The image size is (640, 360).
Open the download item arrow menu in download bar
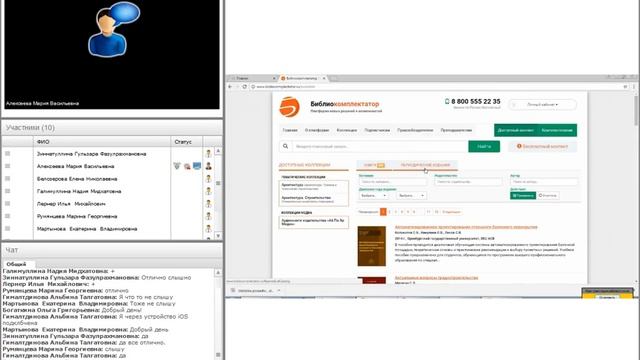pyautogui.click(x=279, y=291)
